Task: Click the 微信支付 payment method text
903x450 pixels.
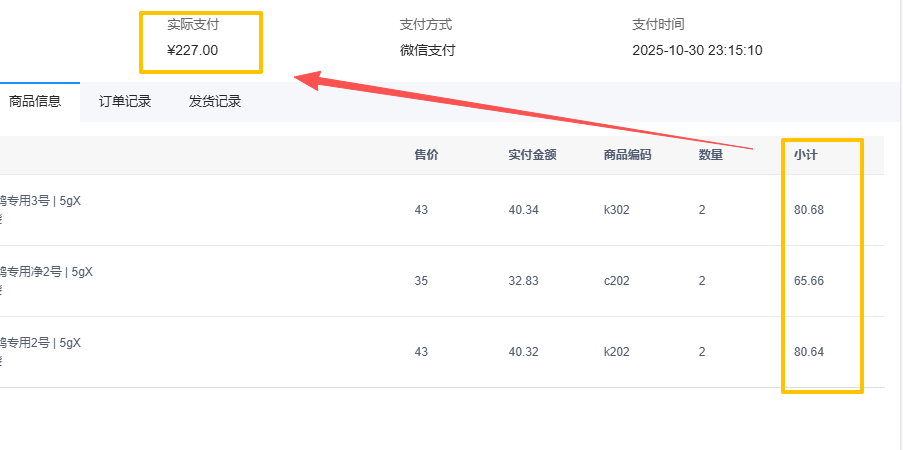Action: pyautogui.click(x=427, y=50)
